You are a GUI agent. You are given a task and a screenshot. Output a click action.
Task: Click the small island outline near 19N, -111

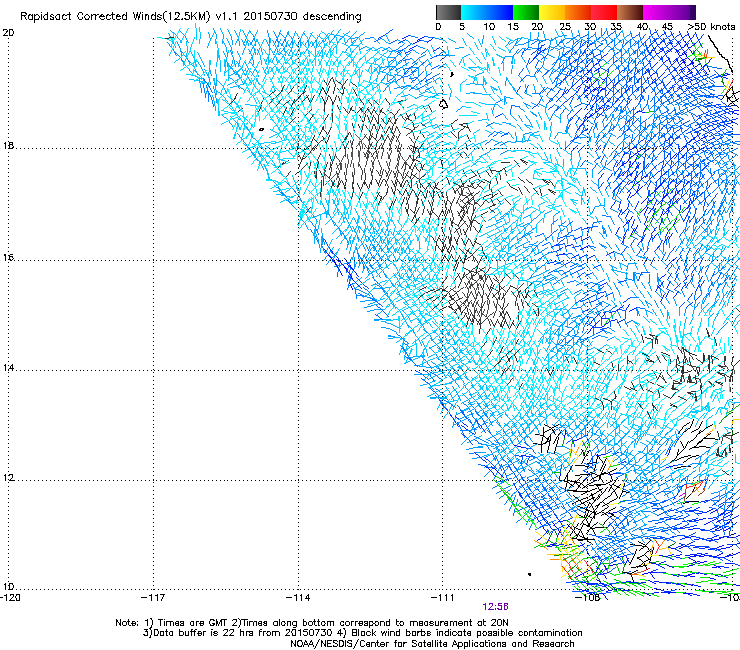coord(443,104)
